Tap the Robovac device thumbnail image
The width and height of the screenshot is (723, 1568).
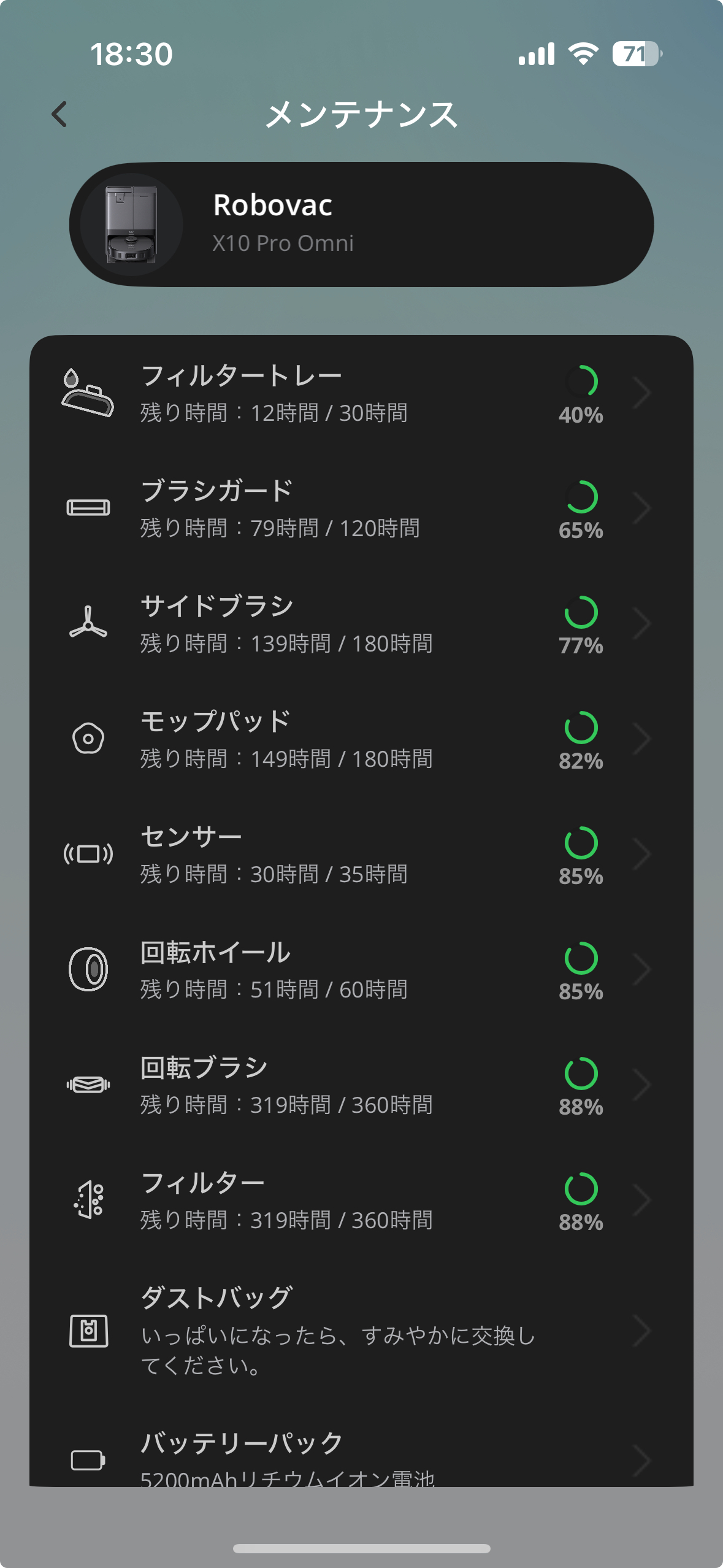click(x=132, y=225)
